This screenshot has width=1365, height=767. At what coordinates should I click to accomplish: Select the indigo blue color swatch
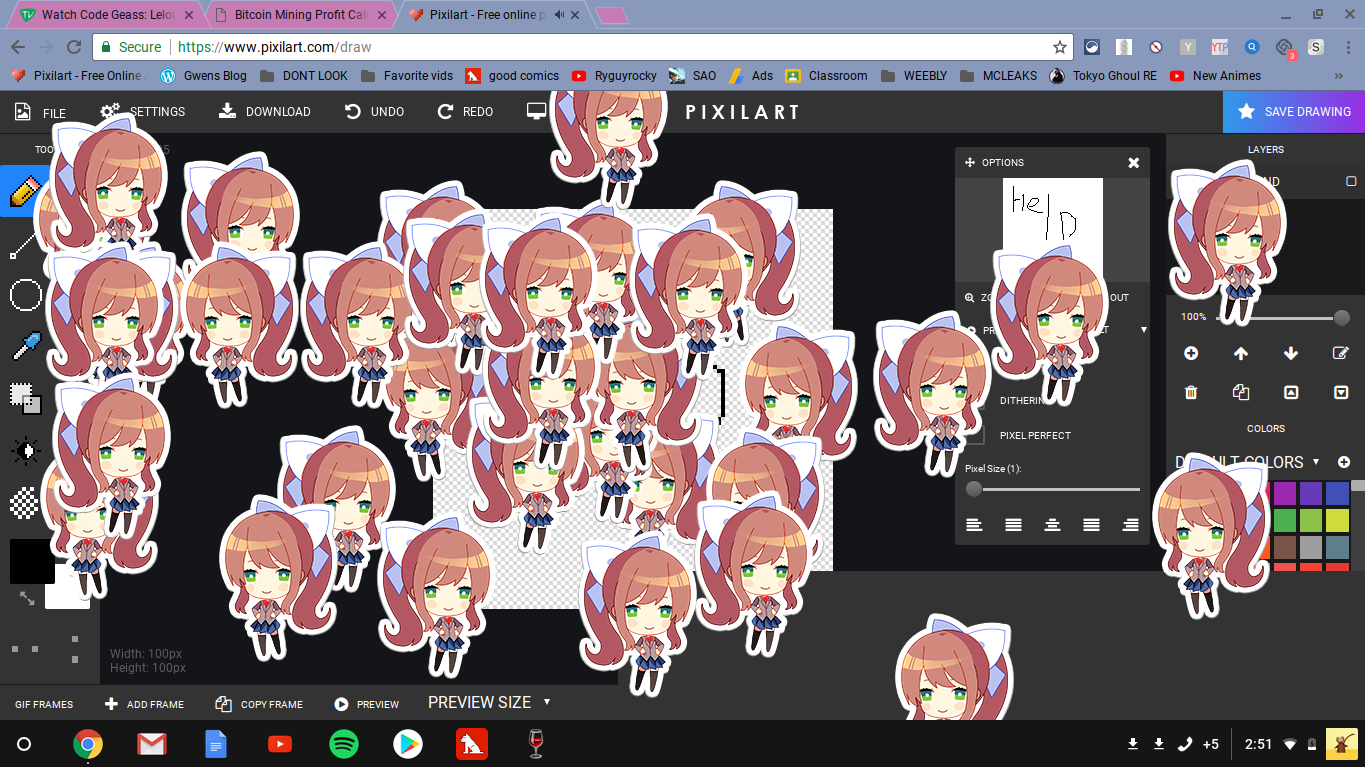(x=1338, y=493)
